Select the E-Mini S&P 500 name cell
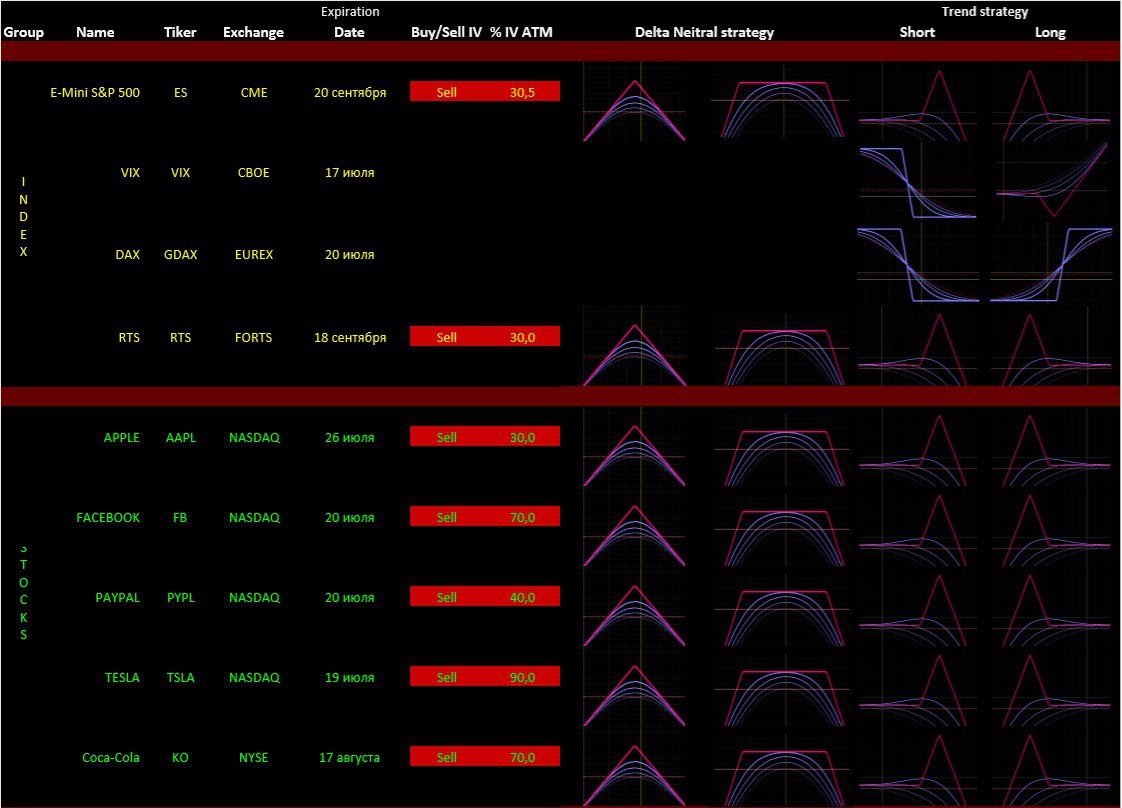Screen dimensions: 1122x808 95,92
